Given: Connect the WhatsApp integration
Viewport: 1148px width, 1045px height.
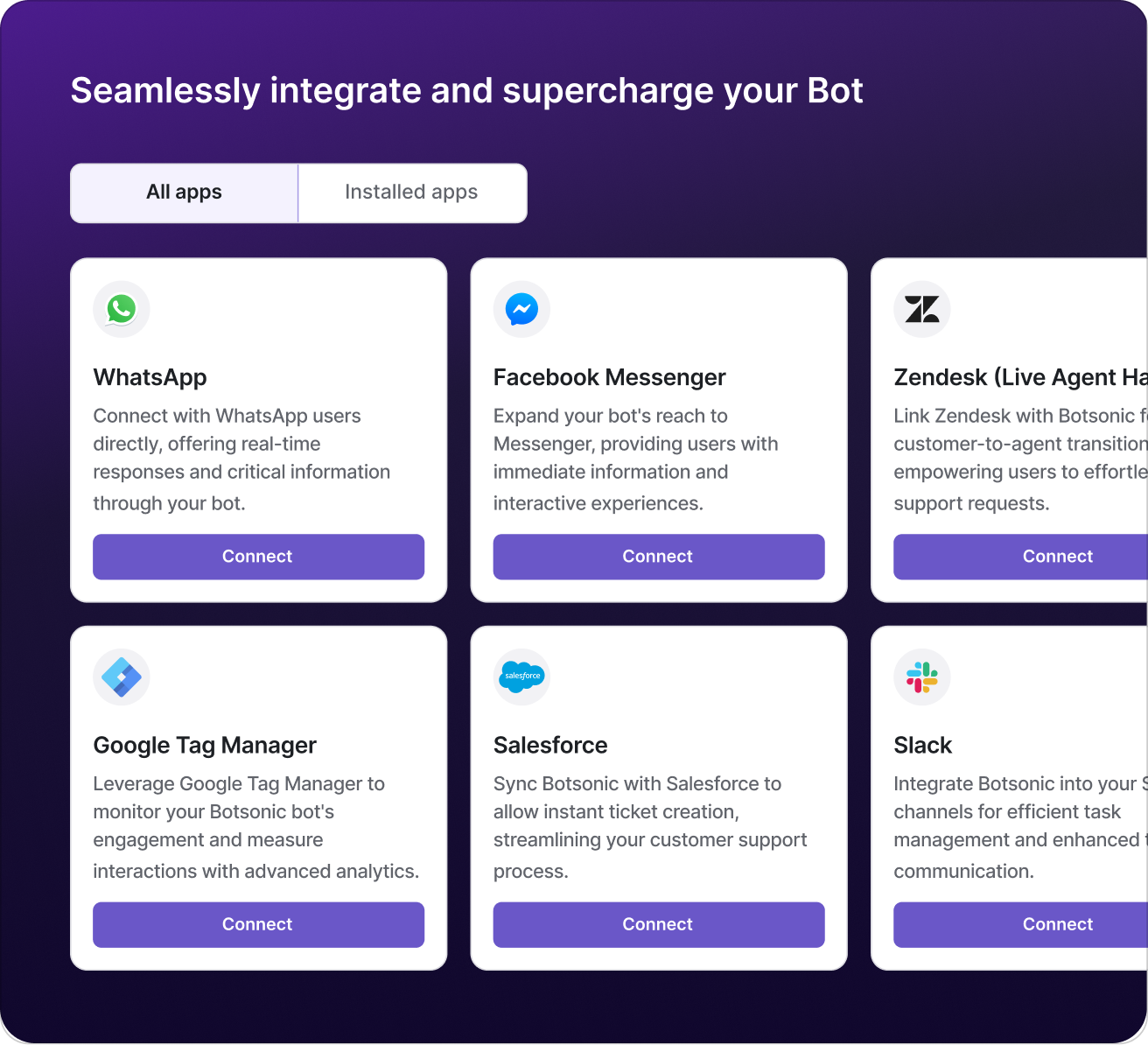Looking at the screenshot, I should [x=258, y=557].
